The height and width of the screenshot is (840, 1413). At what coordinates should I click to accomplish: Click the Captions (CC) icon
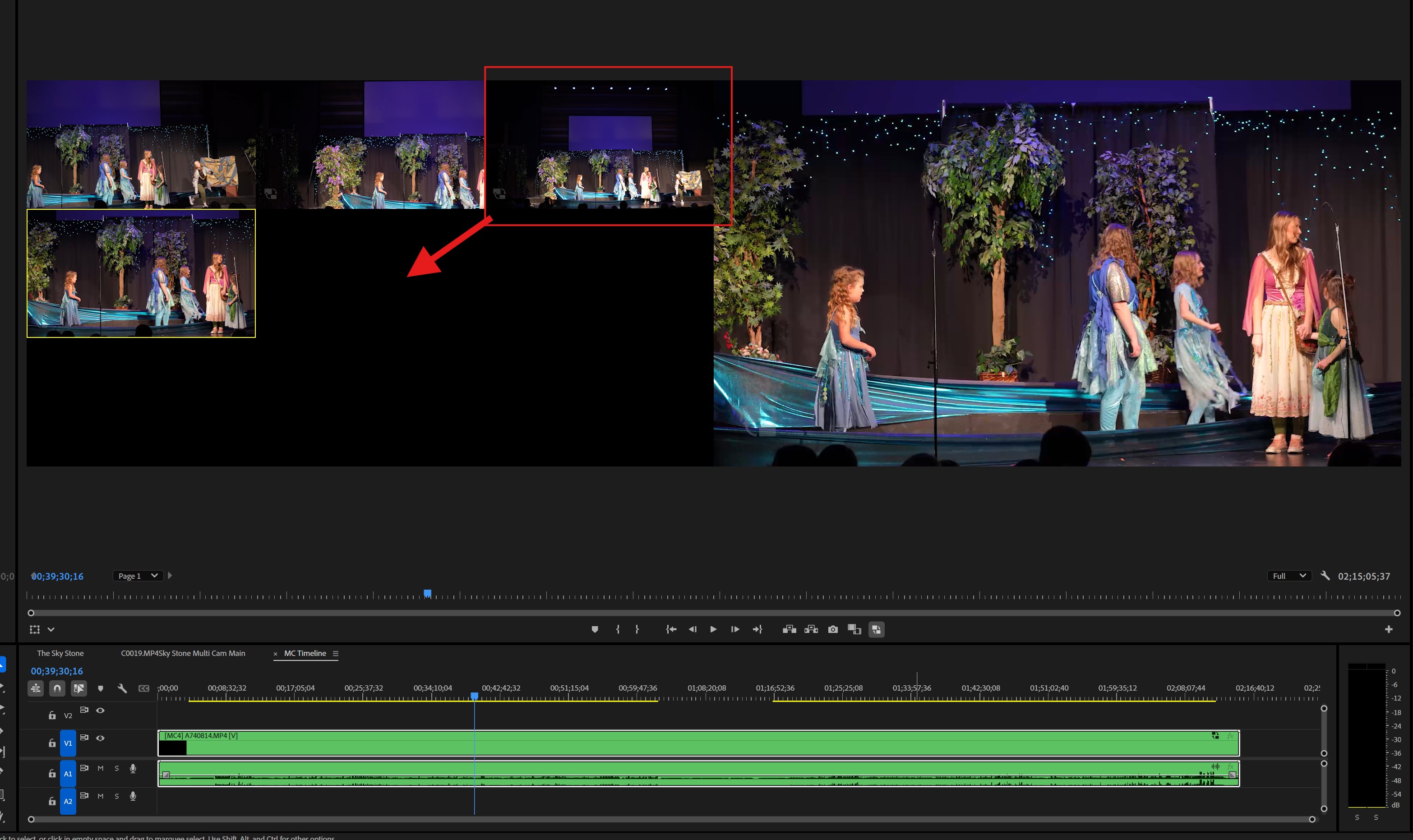coord(144,688)
